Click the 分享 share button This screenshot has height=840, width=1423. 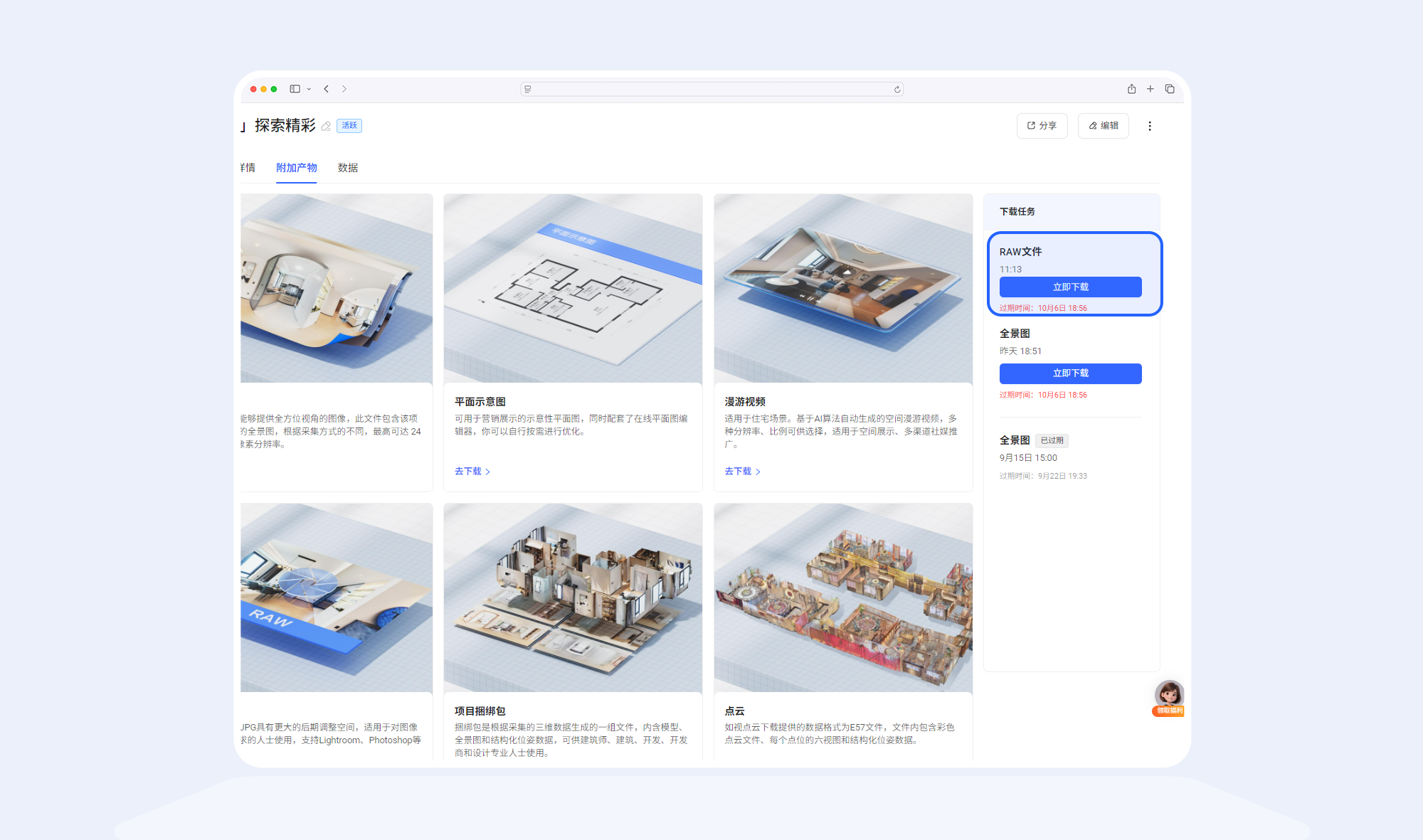pos(1042,126)
